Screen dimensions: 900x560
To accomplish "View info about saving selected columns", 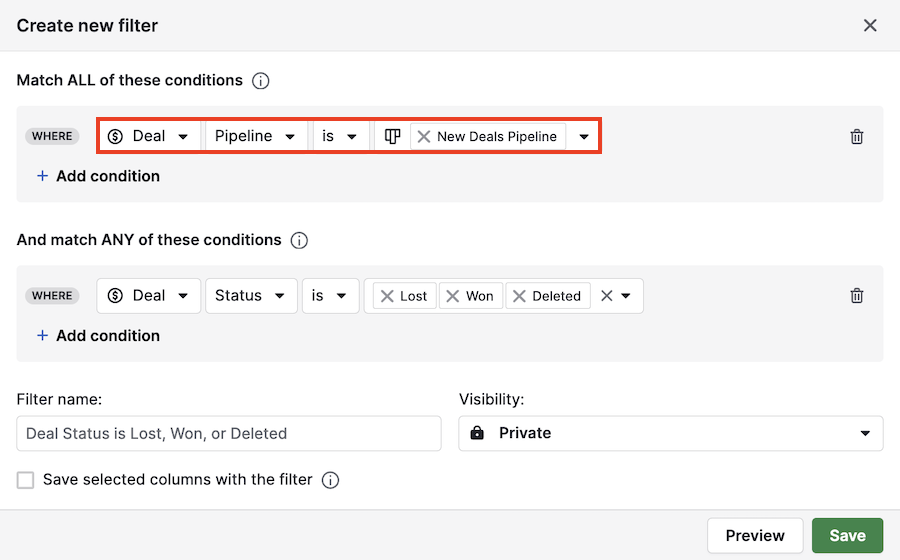I will point(330,481).
